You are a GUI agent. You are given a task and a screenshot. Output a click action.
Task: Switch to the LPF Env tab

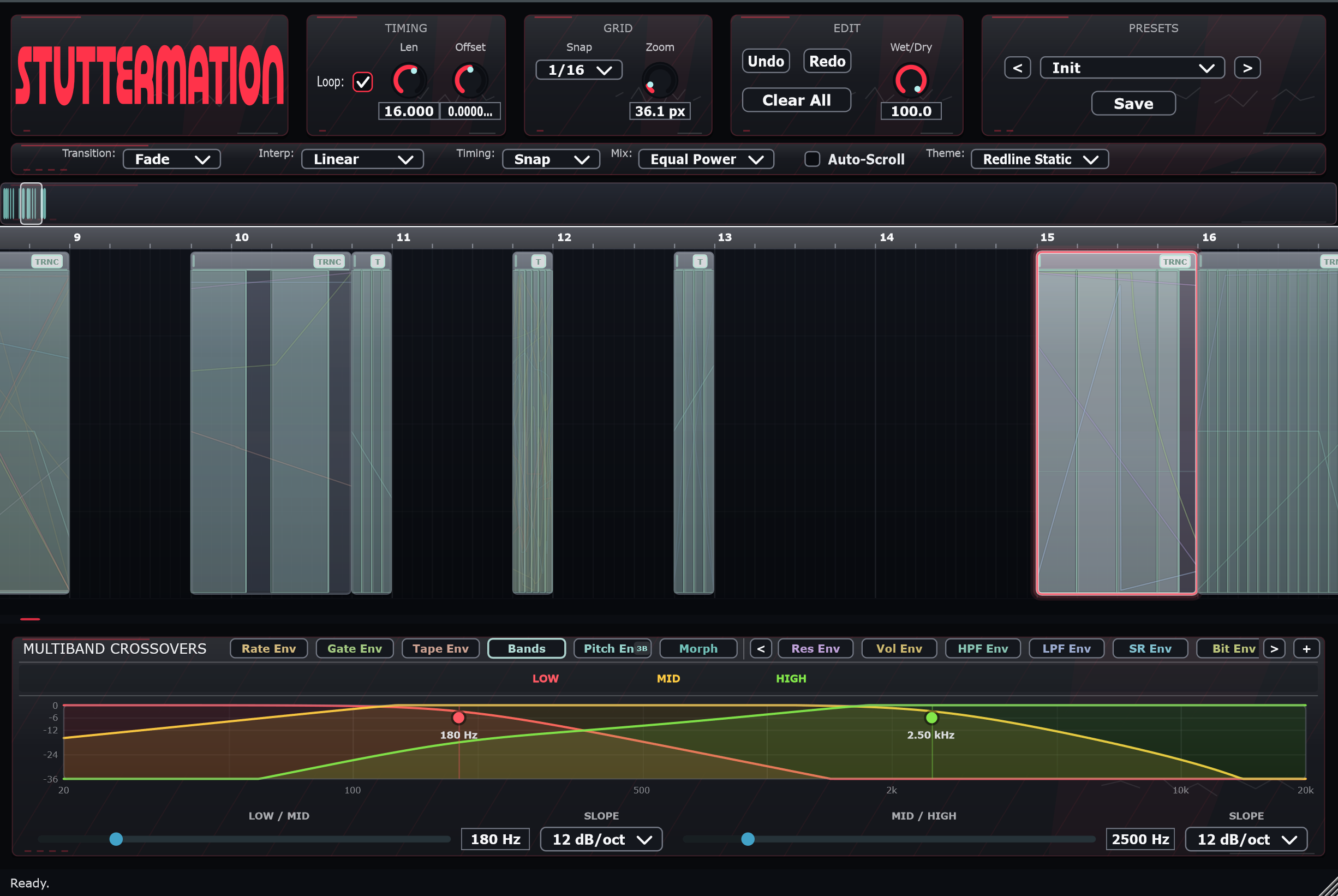point(1067,649)
